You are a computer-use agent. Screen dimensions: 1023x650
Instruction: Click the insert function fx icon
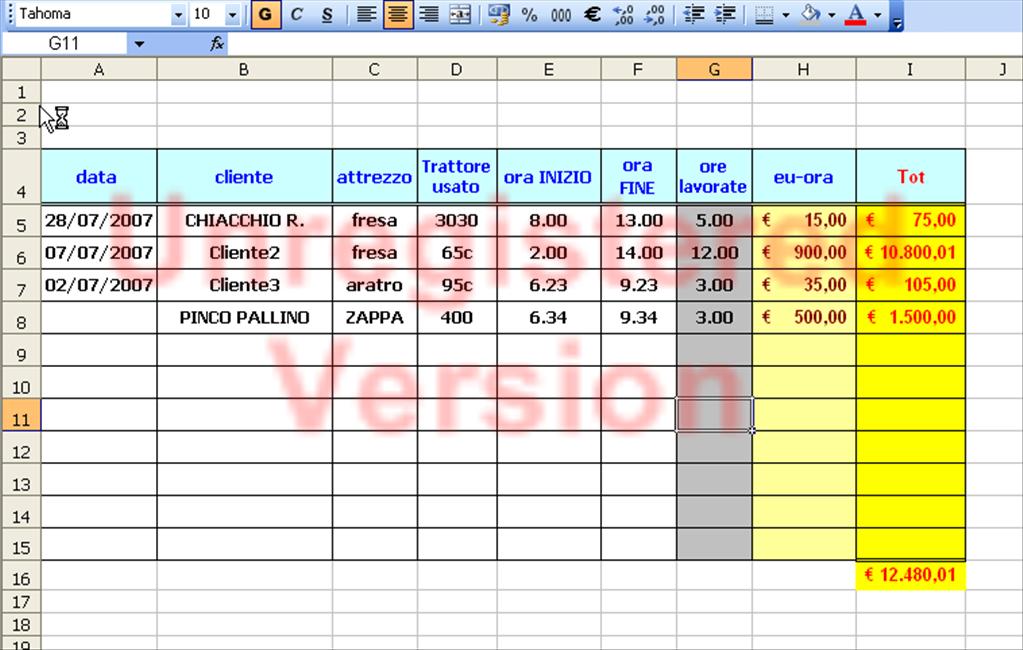pyautogui.click(x=217, y=44)
